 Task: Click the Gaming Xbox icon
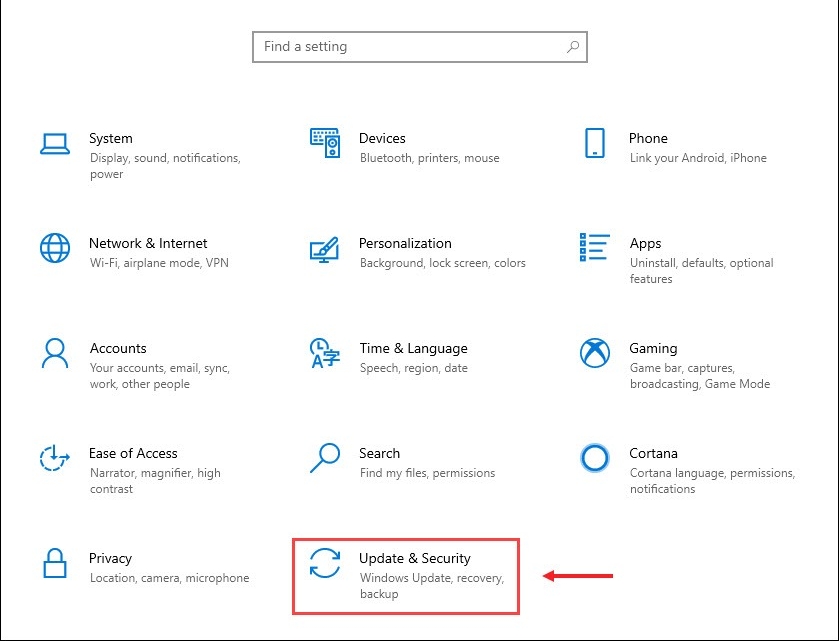594,353
